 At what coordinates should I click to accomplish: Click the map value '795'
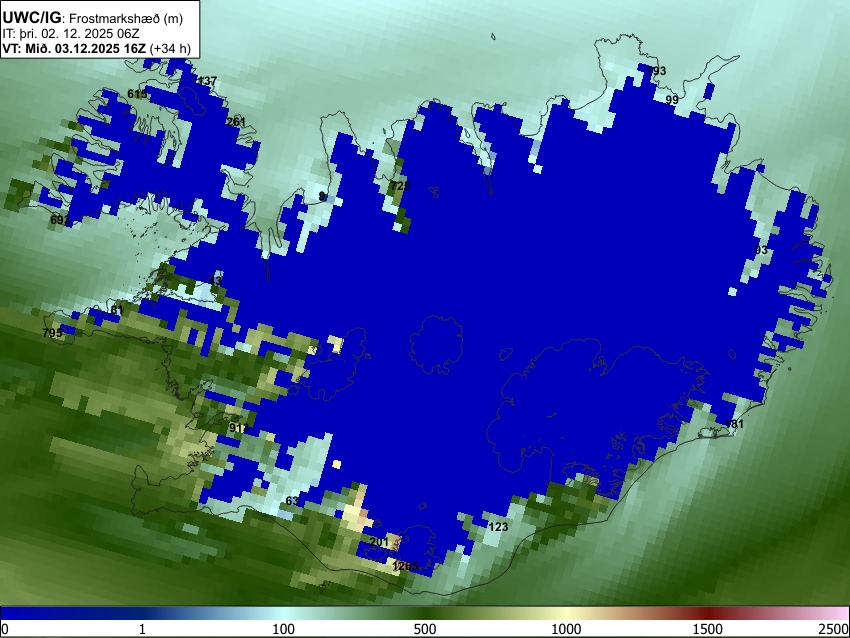52,333
